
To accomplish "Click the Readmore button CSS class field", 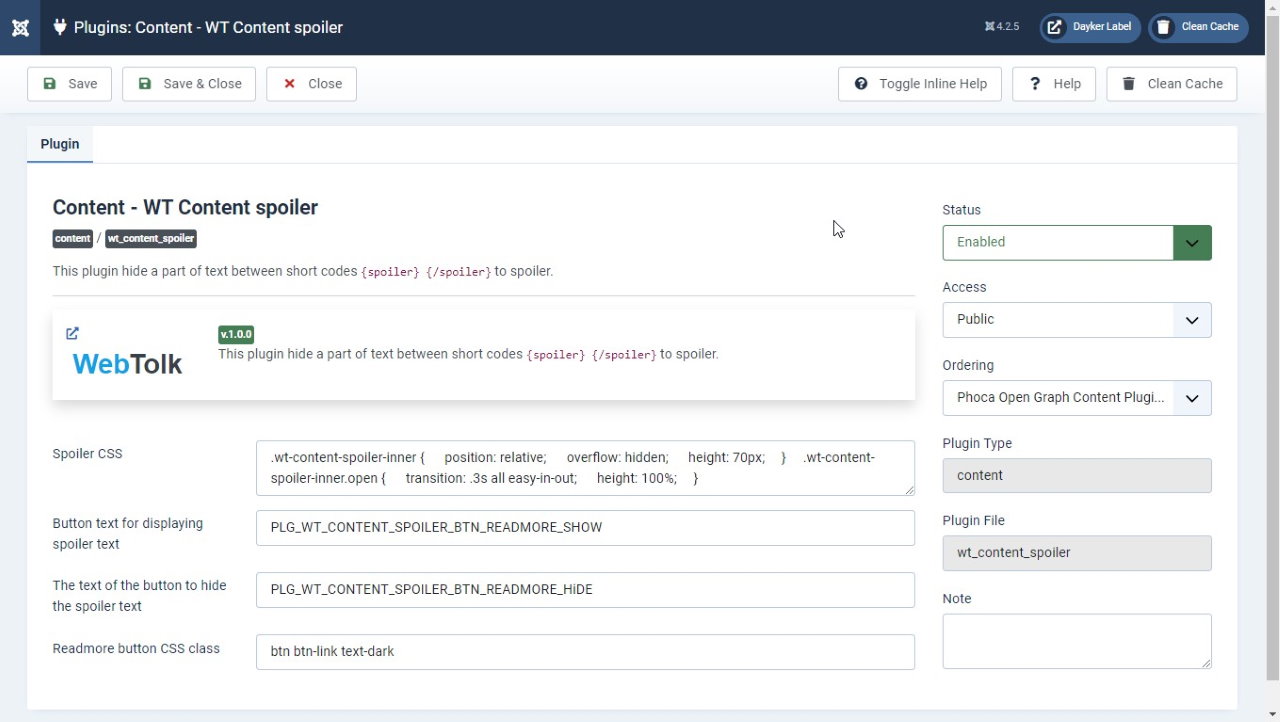I will pos(585,652).
